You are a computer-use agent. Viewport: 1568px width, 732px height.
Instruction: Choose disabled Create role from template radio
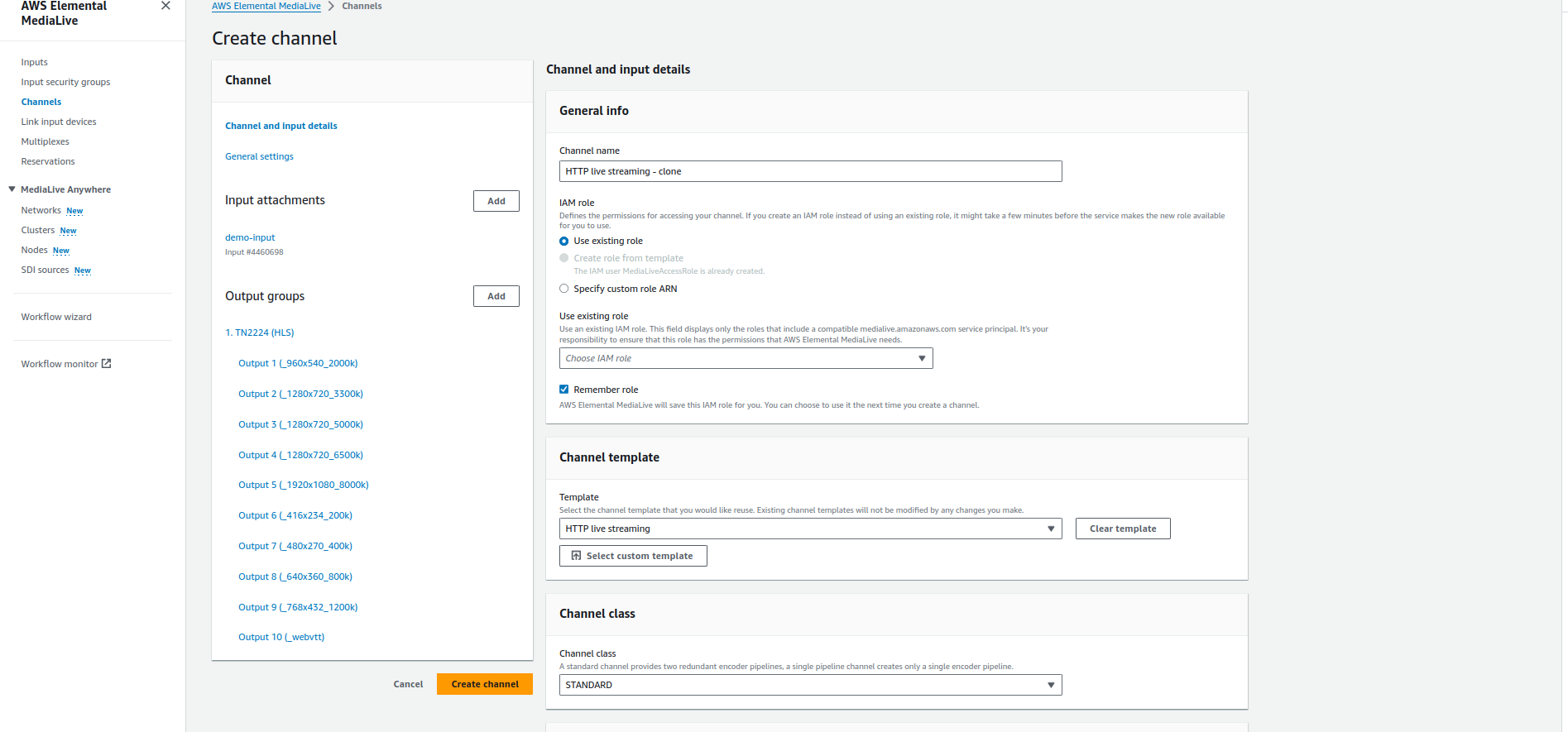(564, 258)
